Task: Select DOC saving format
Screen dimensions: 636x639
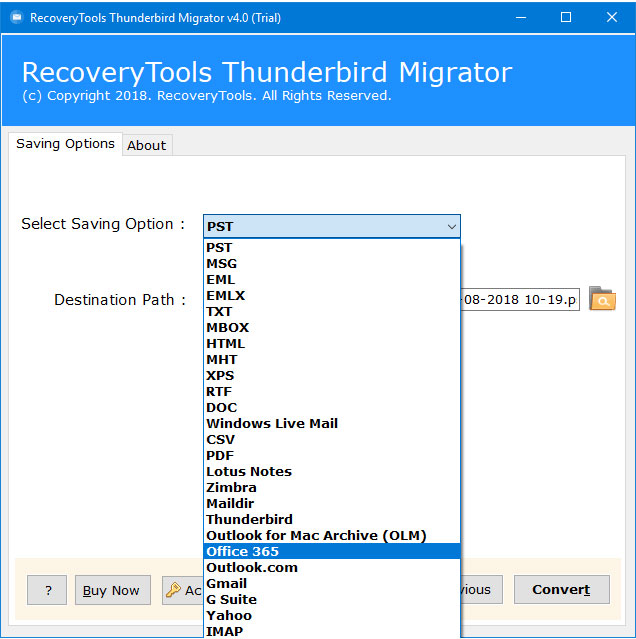Action: point(332,408)
